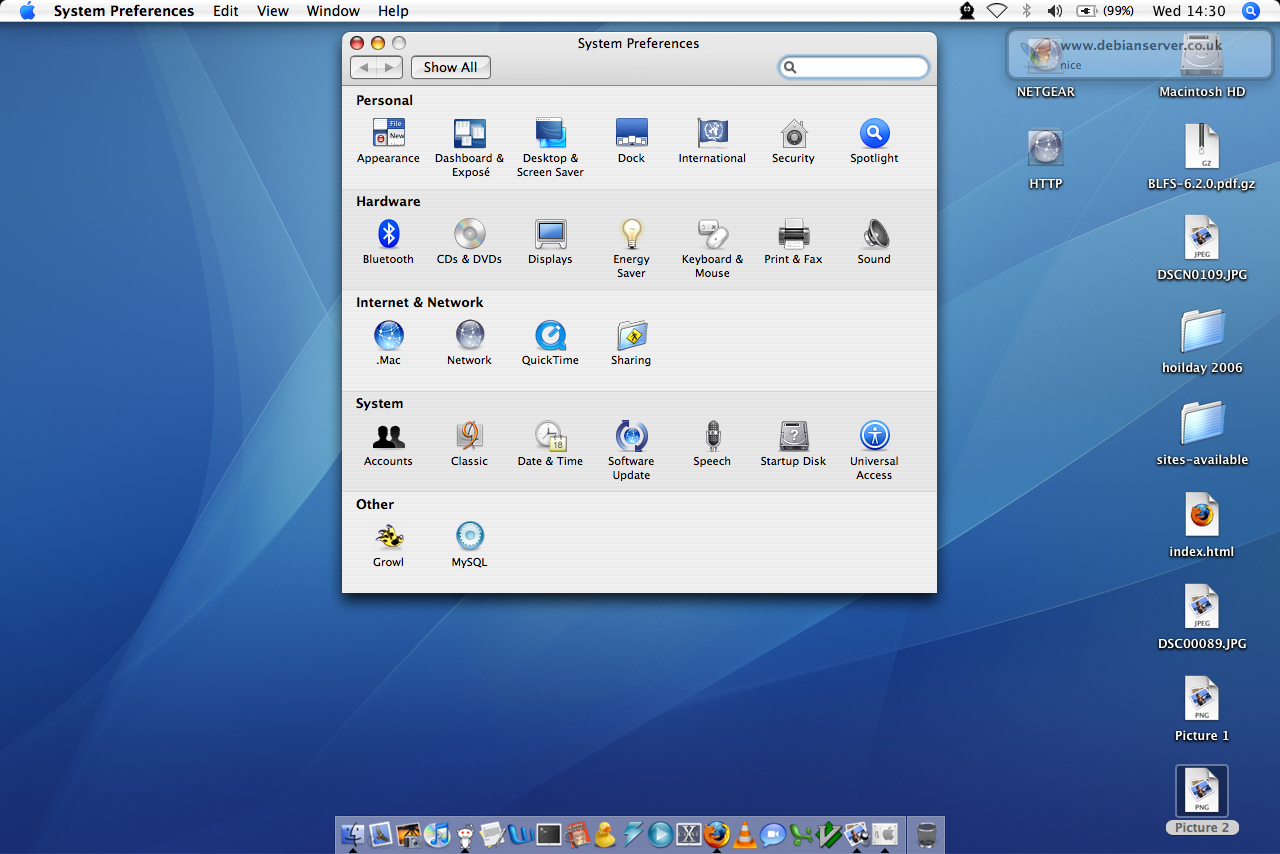Image resolution: width=1280 pixels, height=854 pixels.
Task: Open the Window menu
Action: coord(333,11)
